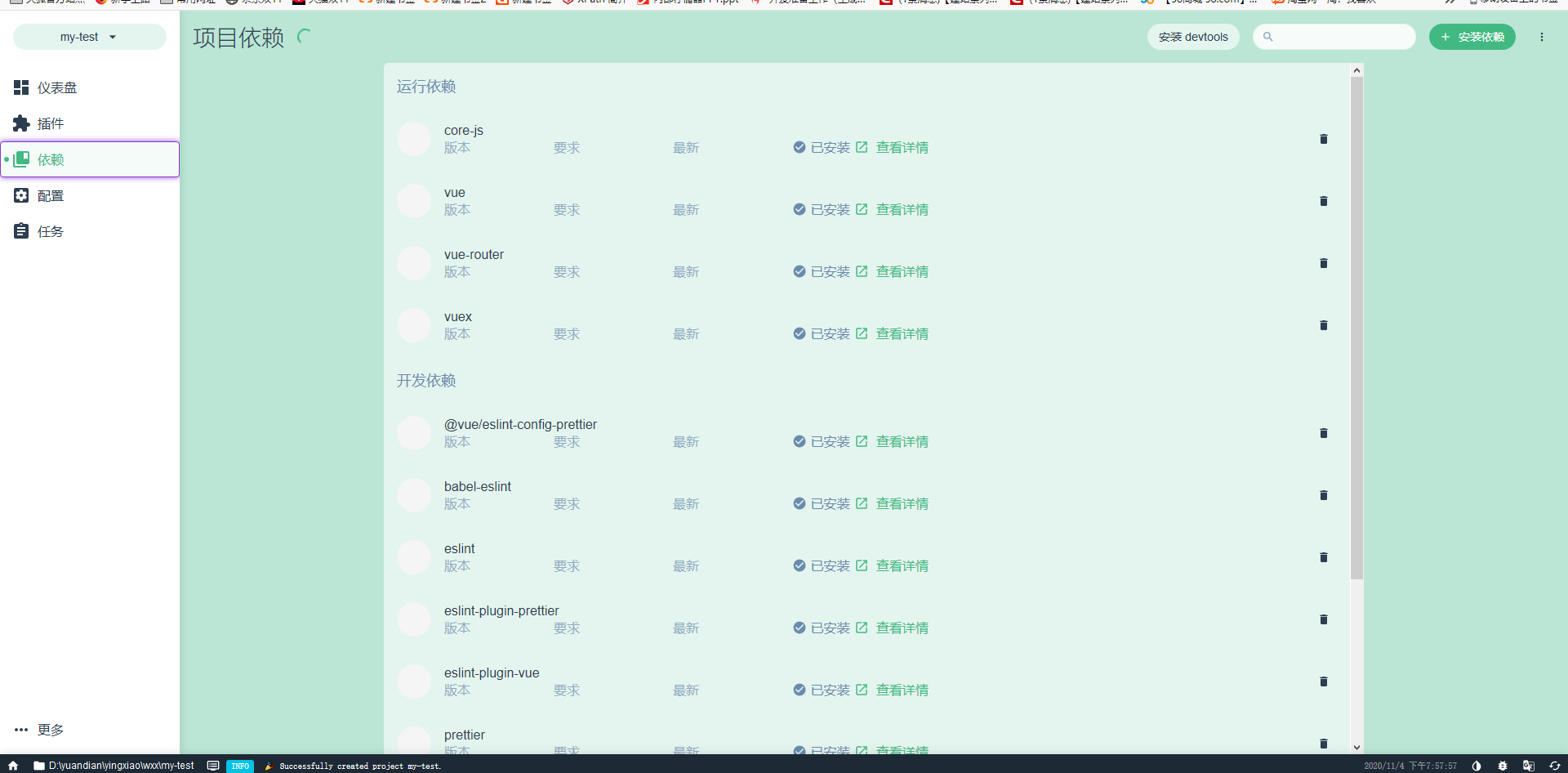Click list scrollbar up arrow
This screenshot has height=773, width=1568.
coord(1356,70)
